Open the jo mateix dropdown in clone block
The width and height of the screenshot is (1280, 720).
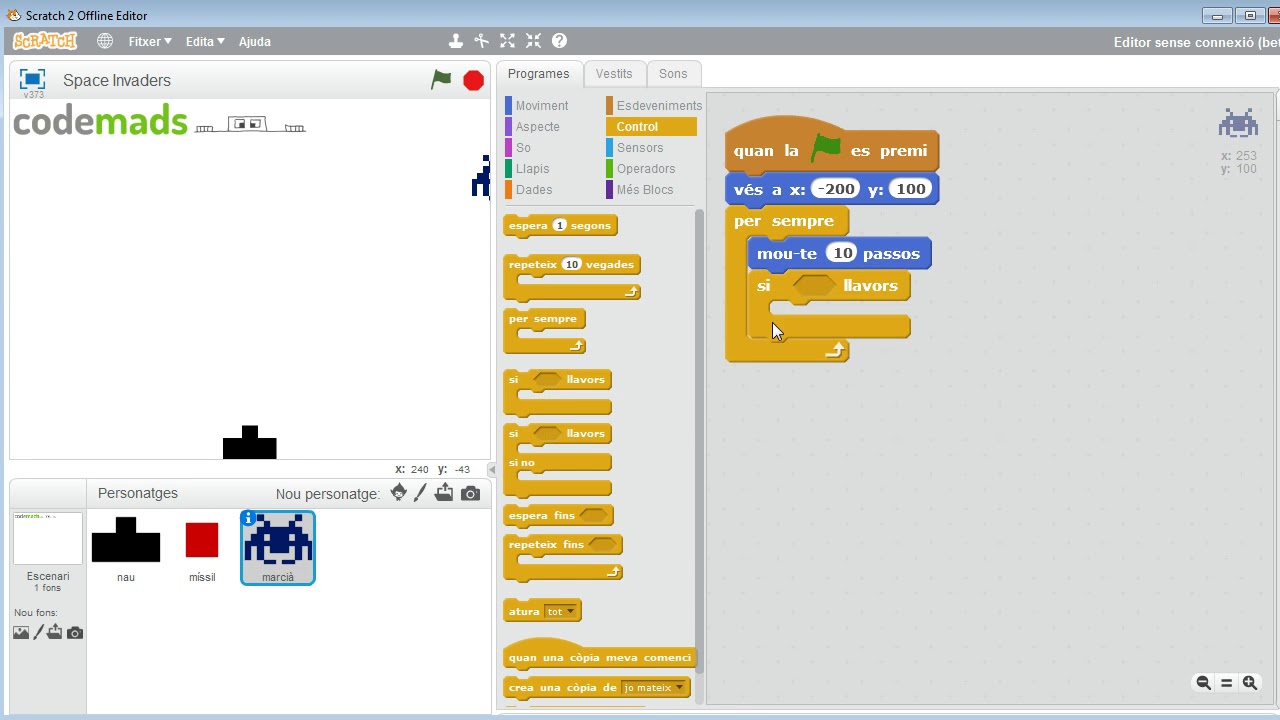(x=653, y=688)
